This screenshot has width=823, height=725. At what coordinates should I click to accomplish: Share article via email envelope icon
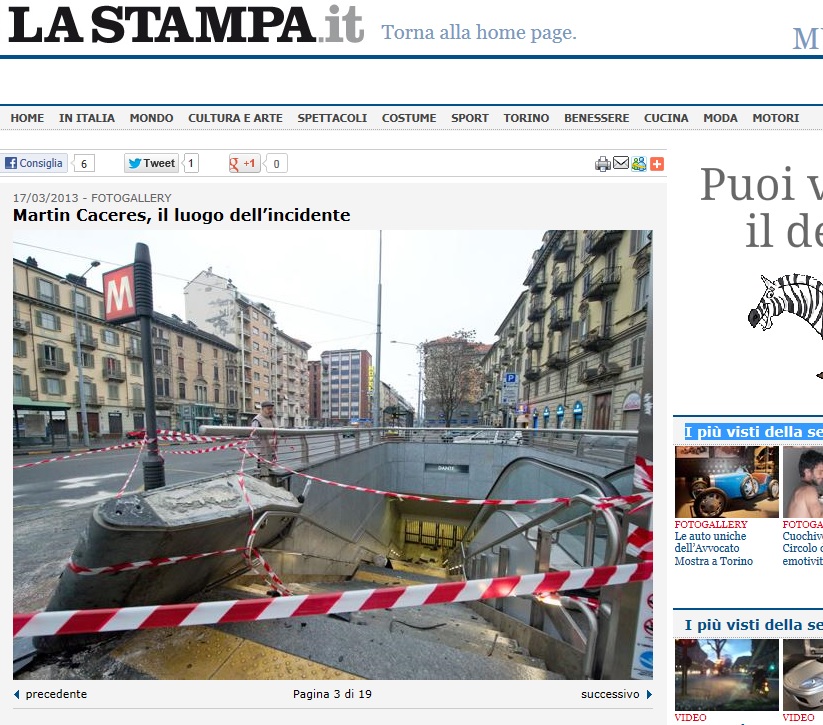tap(621, 164)
